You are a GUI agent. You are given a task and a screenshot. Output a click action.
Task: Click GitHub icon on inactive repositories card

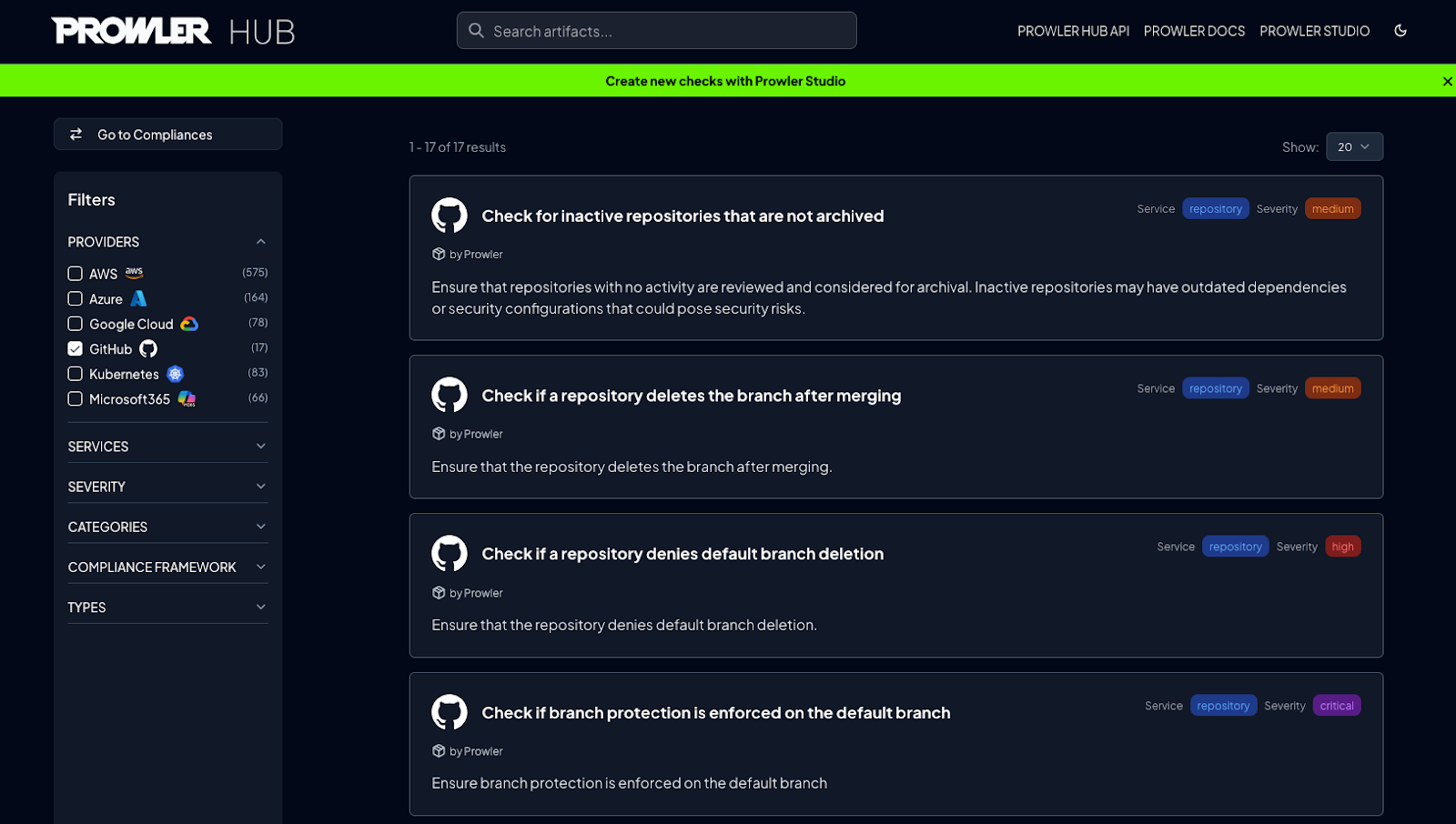(x=450, y=216)
